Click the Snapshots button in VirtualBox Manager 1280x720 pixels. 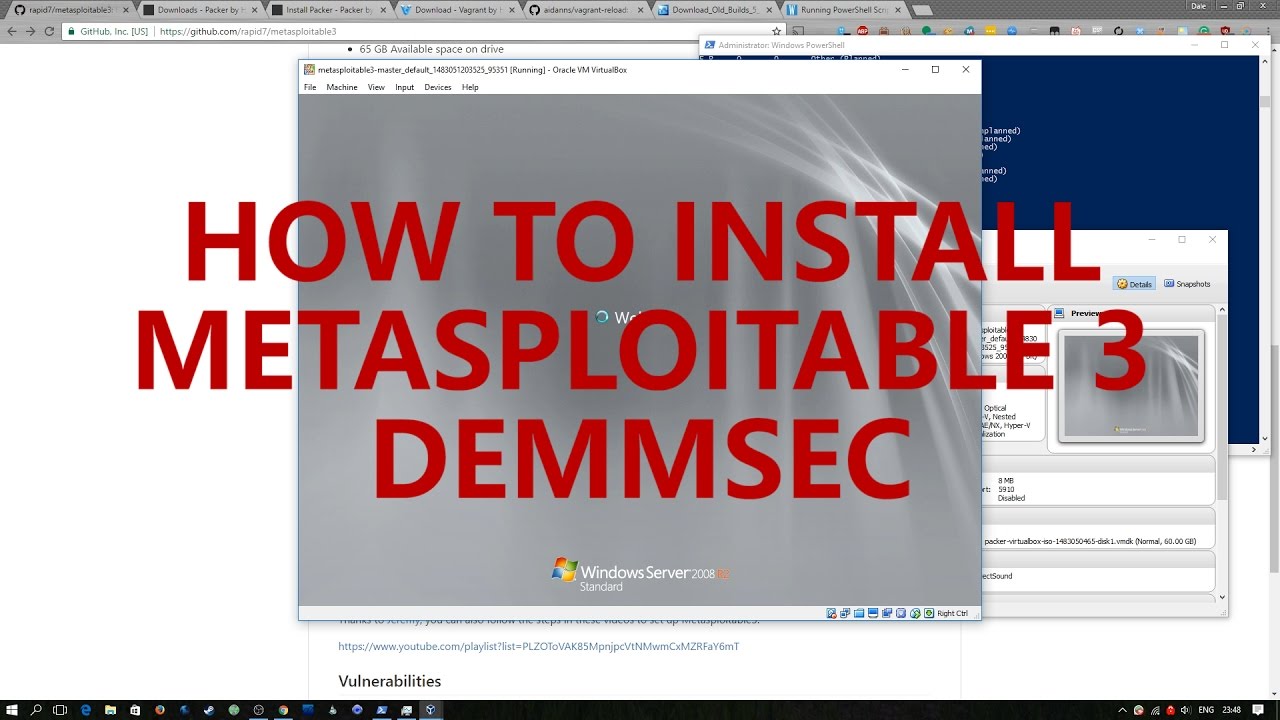tap(1186, 284)
